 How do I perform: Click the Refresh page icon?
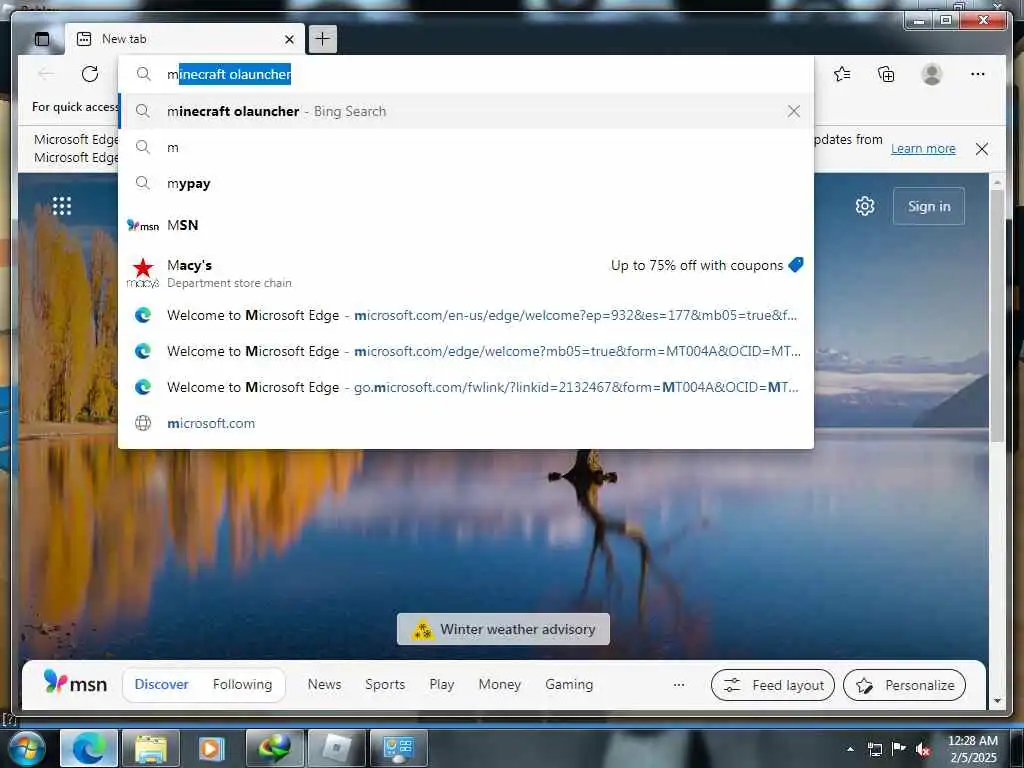click(90, 74)
